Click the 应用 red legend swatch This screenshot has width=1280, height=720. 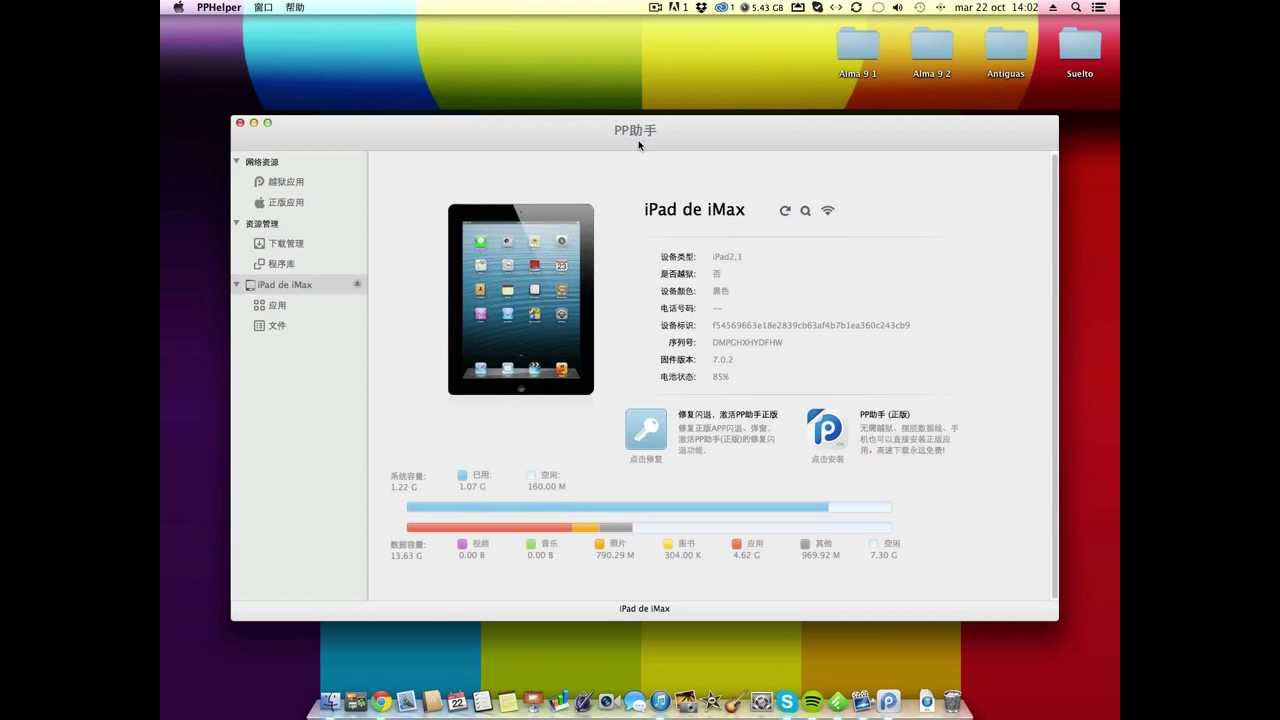[x=736, y=544]
